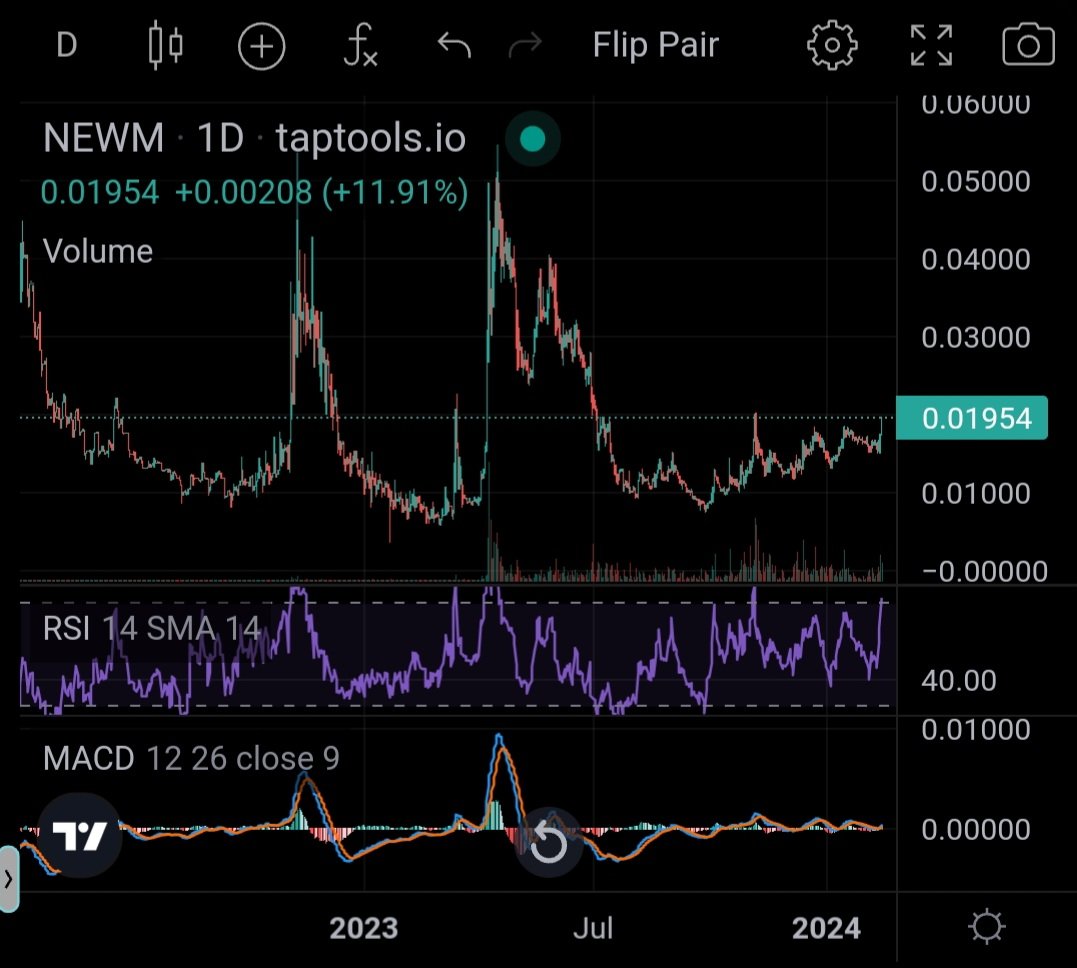The height and width of the screenshot is (968, 1077).
Task: Click the 2023 time axis label
Action: pos(363,928)
